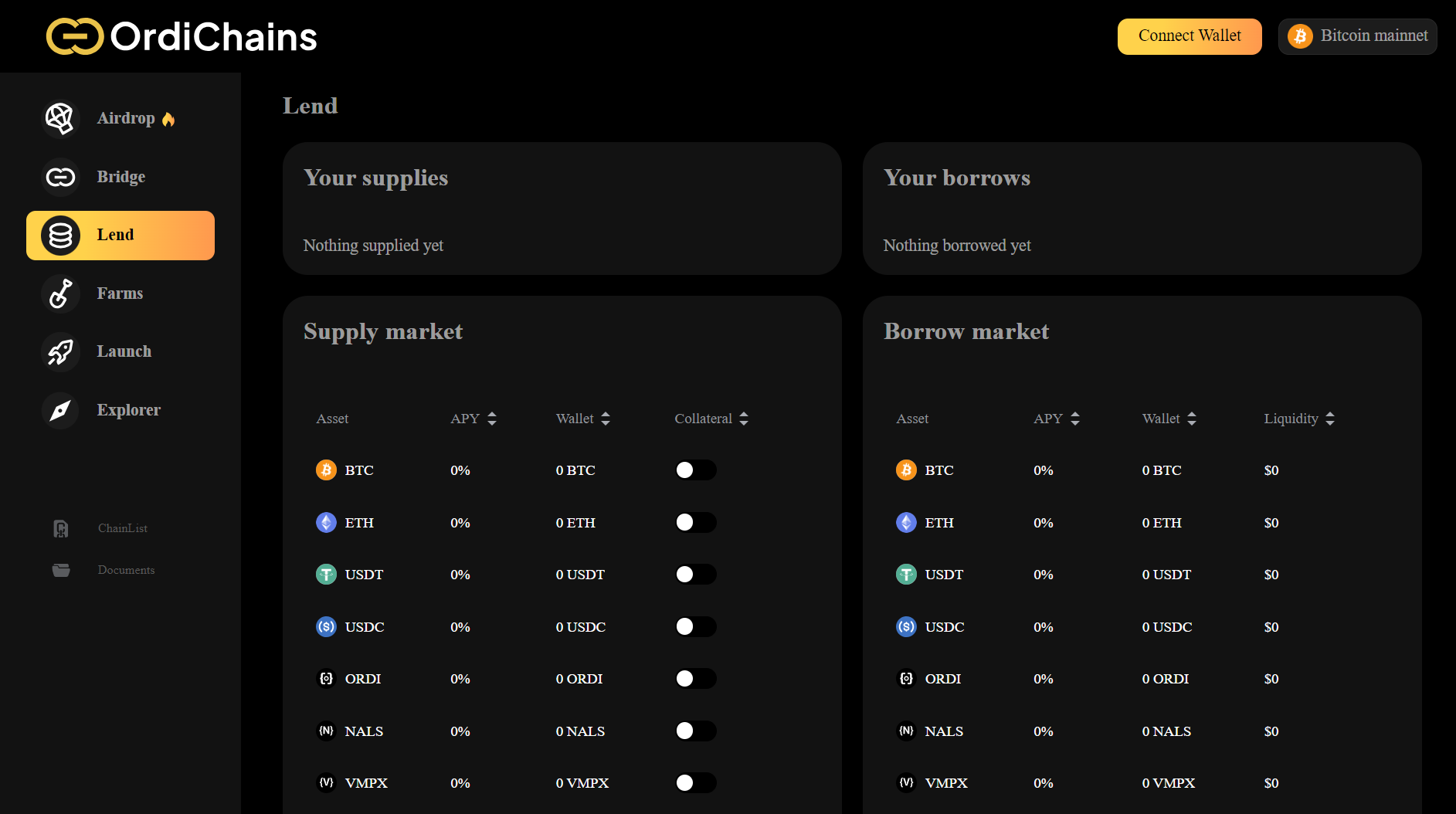Click the 'Nothing borrowed yet' text

coord(957,246)
